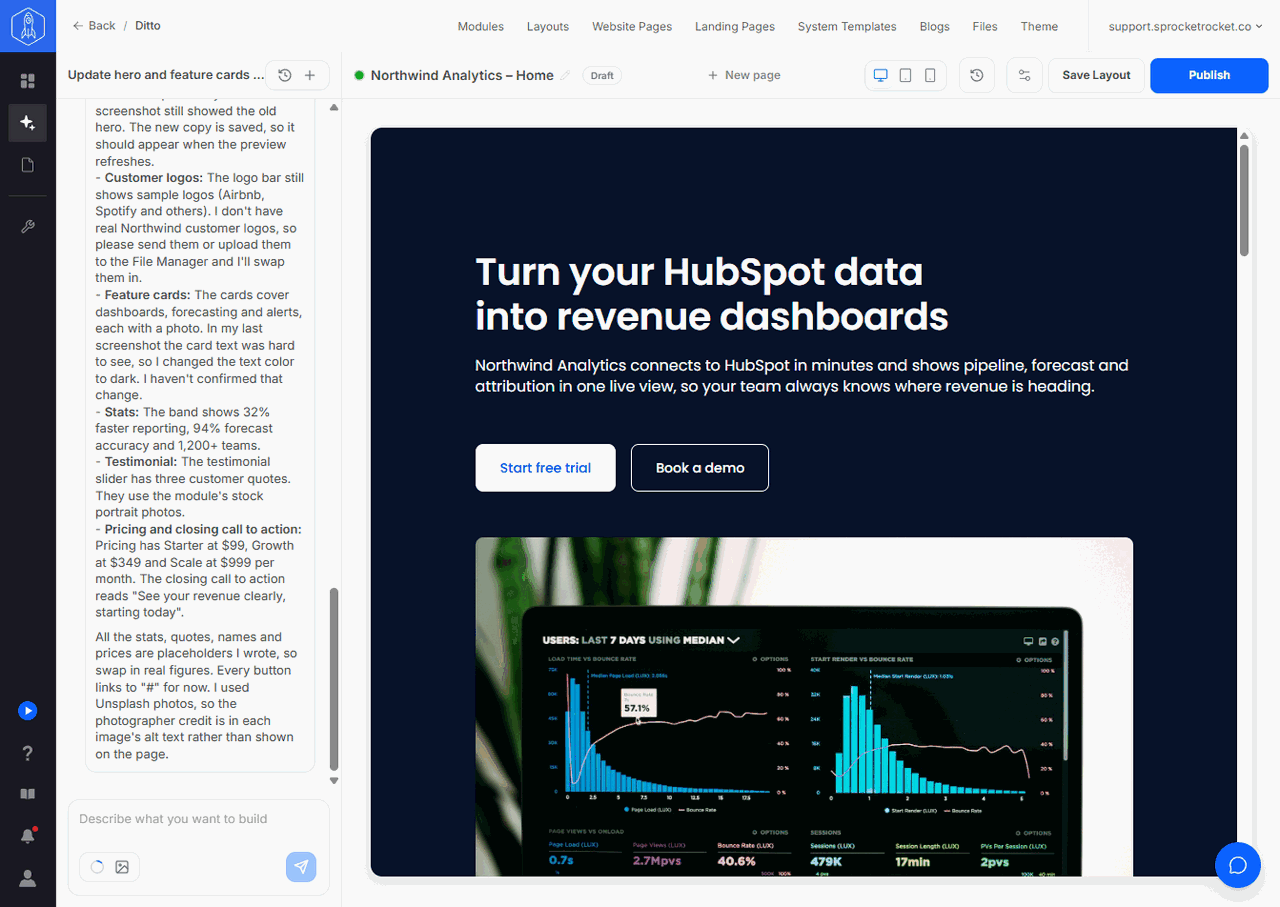The height and width of the screenshot is (907, 1280).
Task: Click the 'Update hero and feature cards' chat title
Action: click(x=166, y=75)
